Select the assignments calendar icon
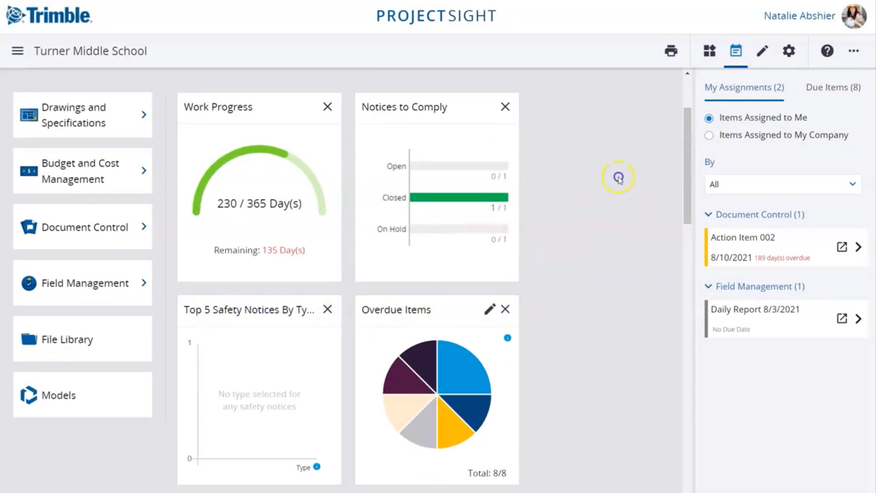The height and width of the screenshot is (493, 876). tap(736, 51)
